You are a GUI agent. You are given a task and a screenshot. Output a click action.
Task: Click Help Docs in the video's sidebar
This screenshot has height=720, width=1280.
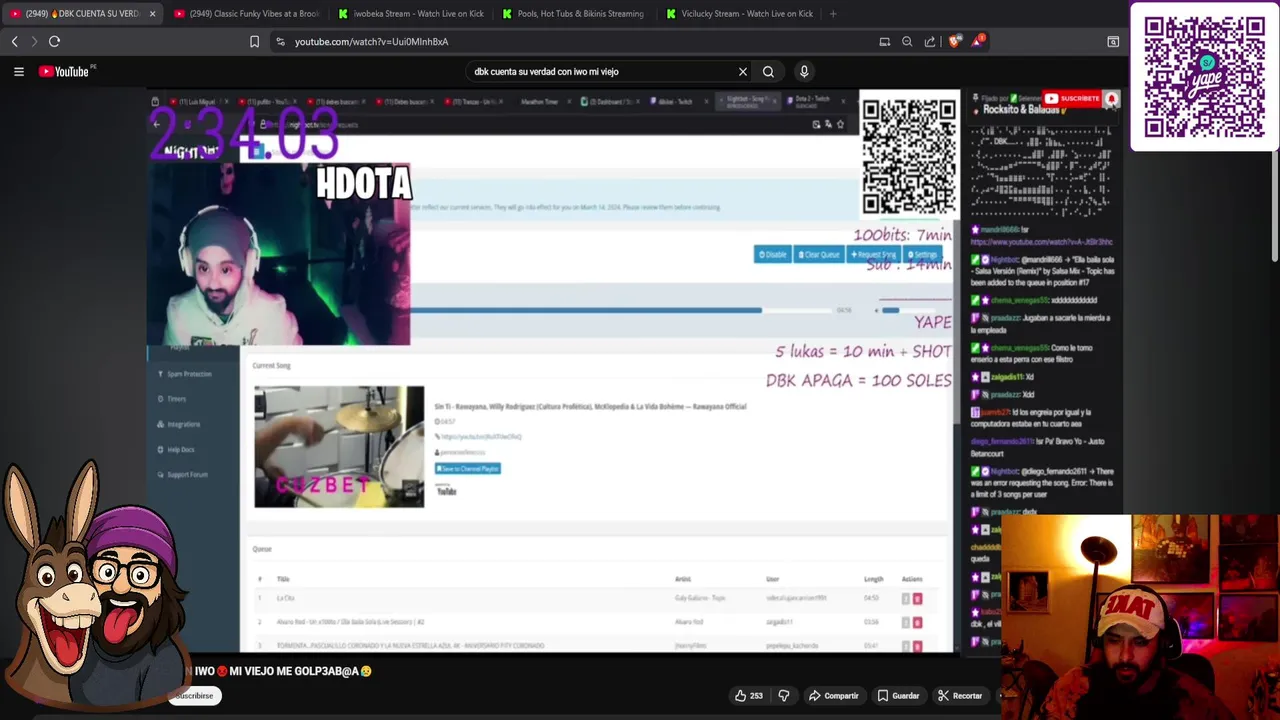(x=181, y=450)
